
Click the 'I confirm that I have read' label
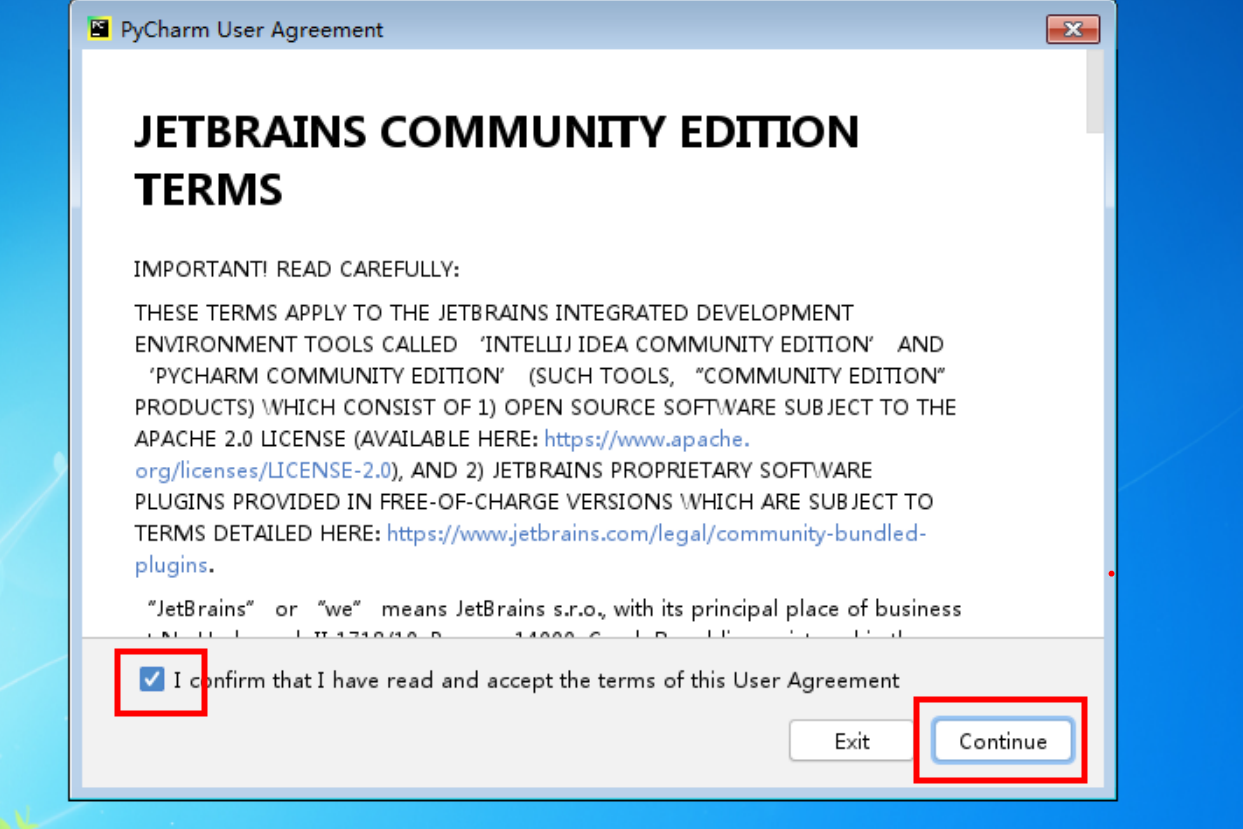tap(536, 681)
